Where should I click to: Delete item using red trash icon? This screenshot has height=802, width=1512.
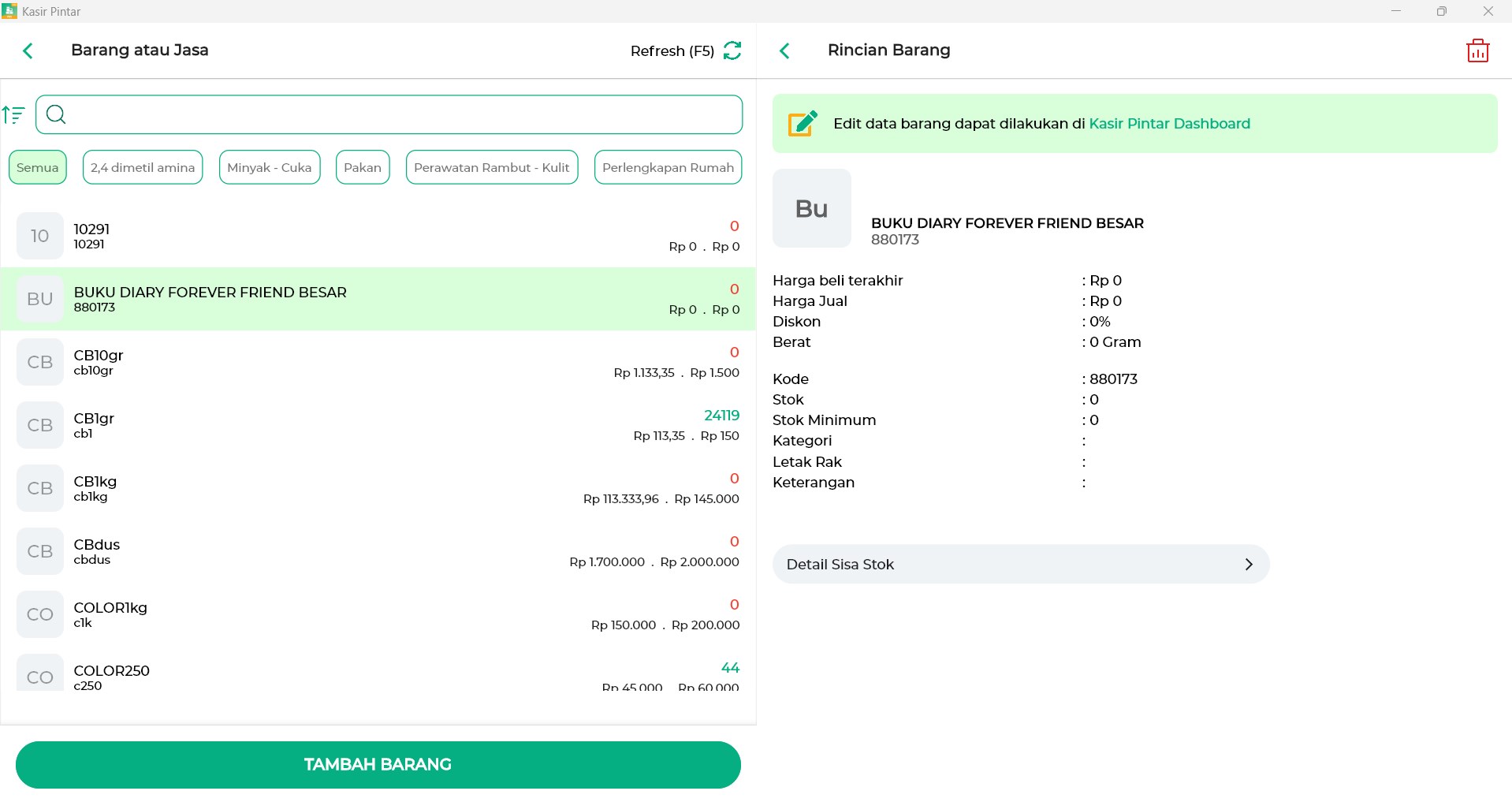(x=1477, y=50)
